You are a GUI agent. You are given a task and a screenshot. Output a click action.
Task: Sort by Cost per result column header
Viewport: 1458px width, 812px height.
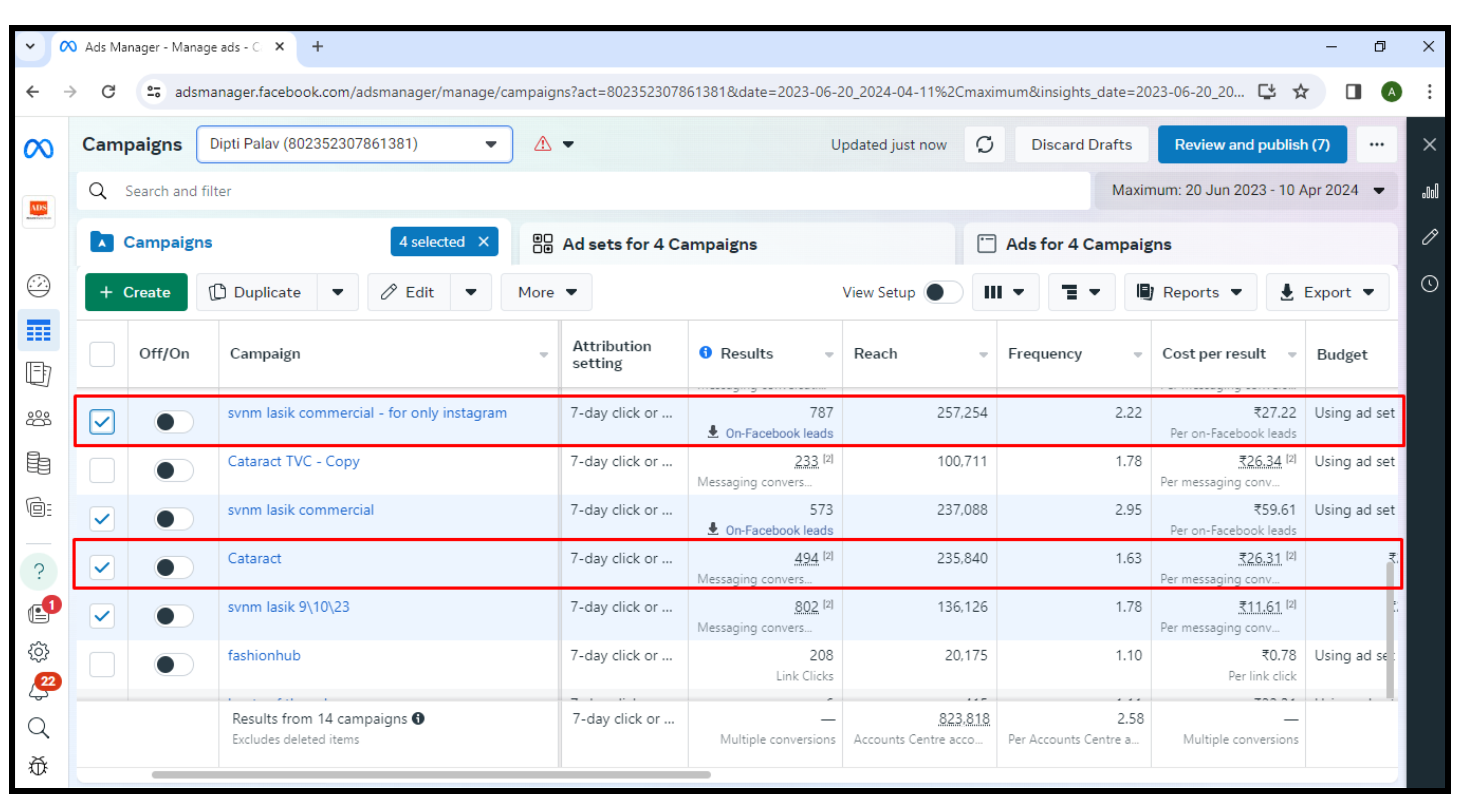pyautogui.click(x=1228, y=353)
